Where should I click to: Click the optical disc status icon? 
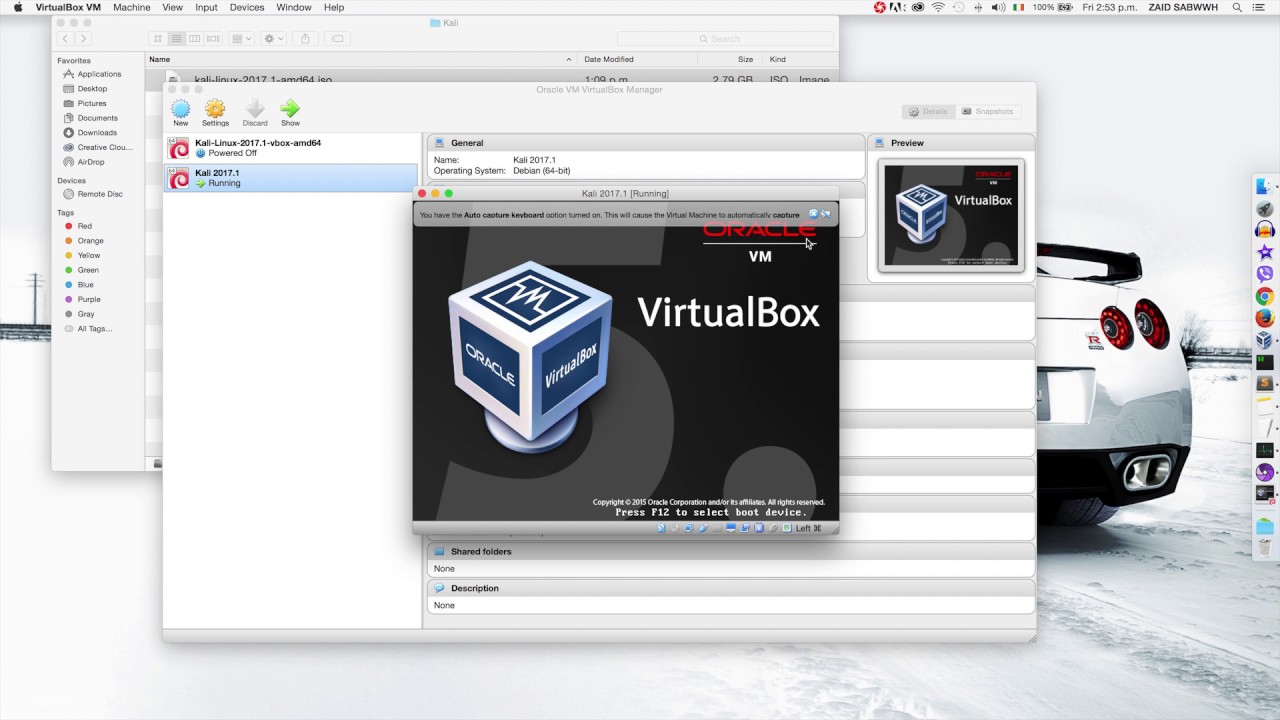675,528
